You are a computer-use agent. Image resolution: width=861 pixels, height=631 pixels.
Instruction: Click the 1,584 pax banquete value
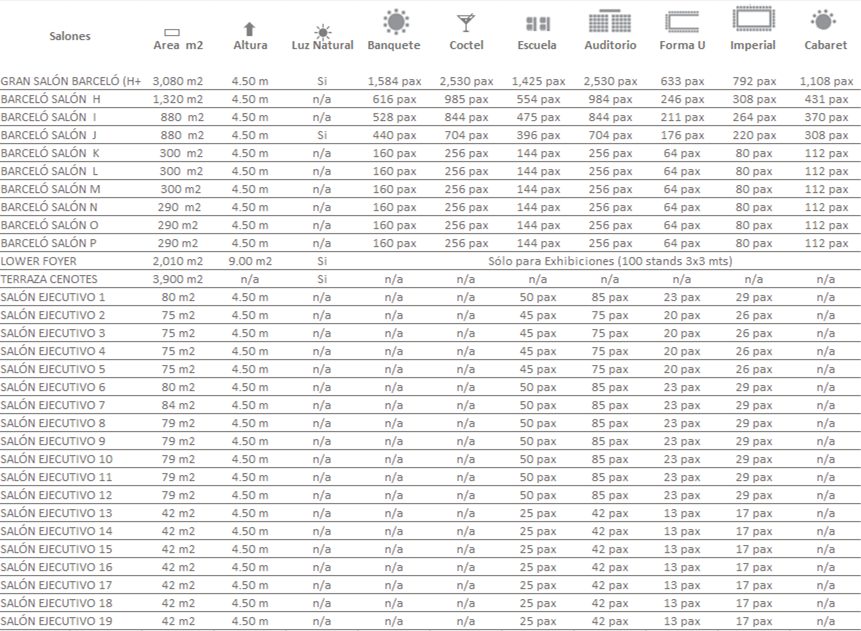pyautogui.click(x=394, y=81)
